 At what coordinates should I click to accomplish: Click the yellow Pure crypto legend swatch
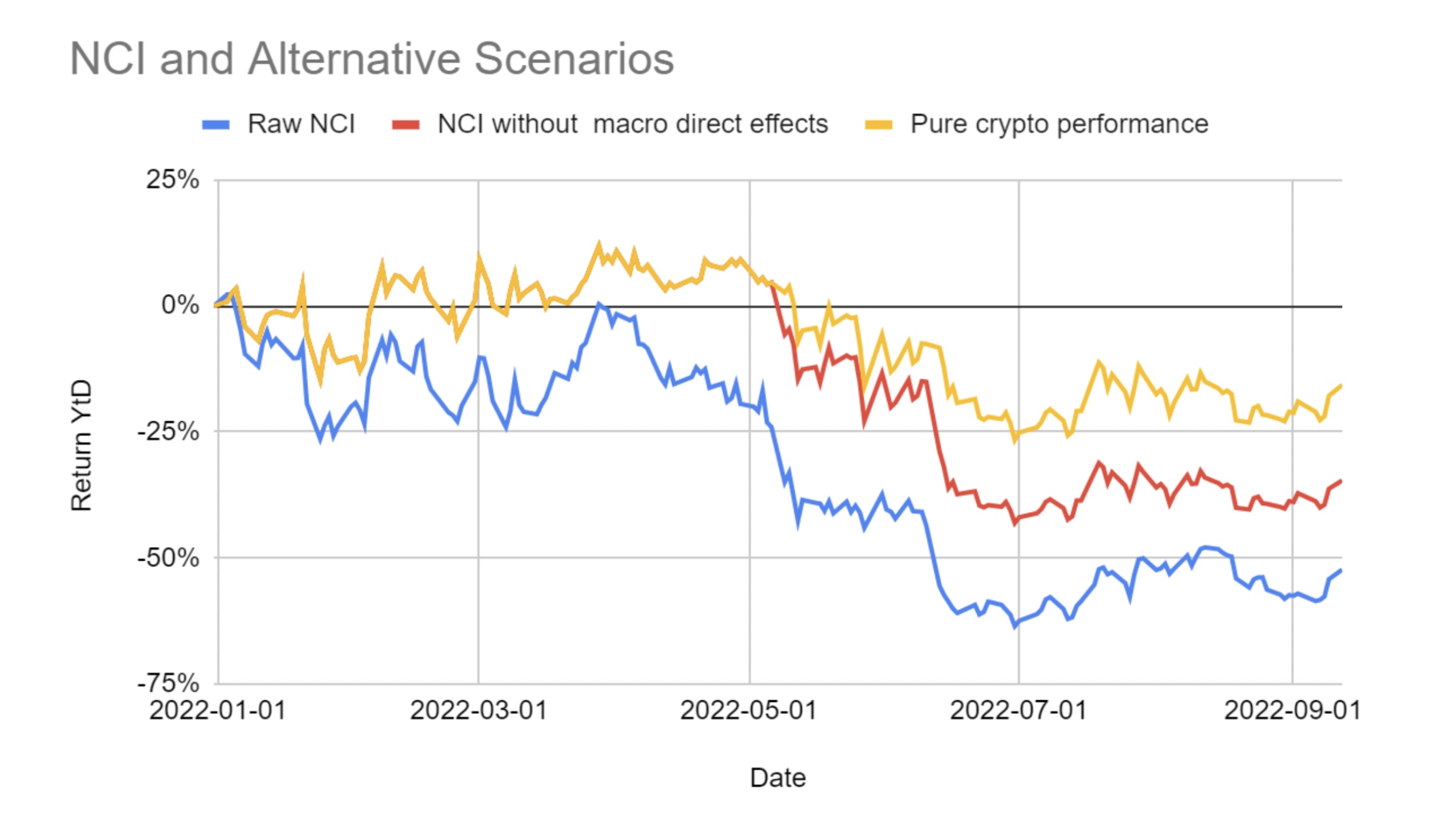879,125
